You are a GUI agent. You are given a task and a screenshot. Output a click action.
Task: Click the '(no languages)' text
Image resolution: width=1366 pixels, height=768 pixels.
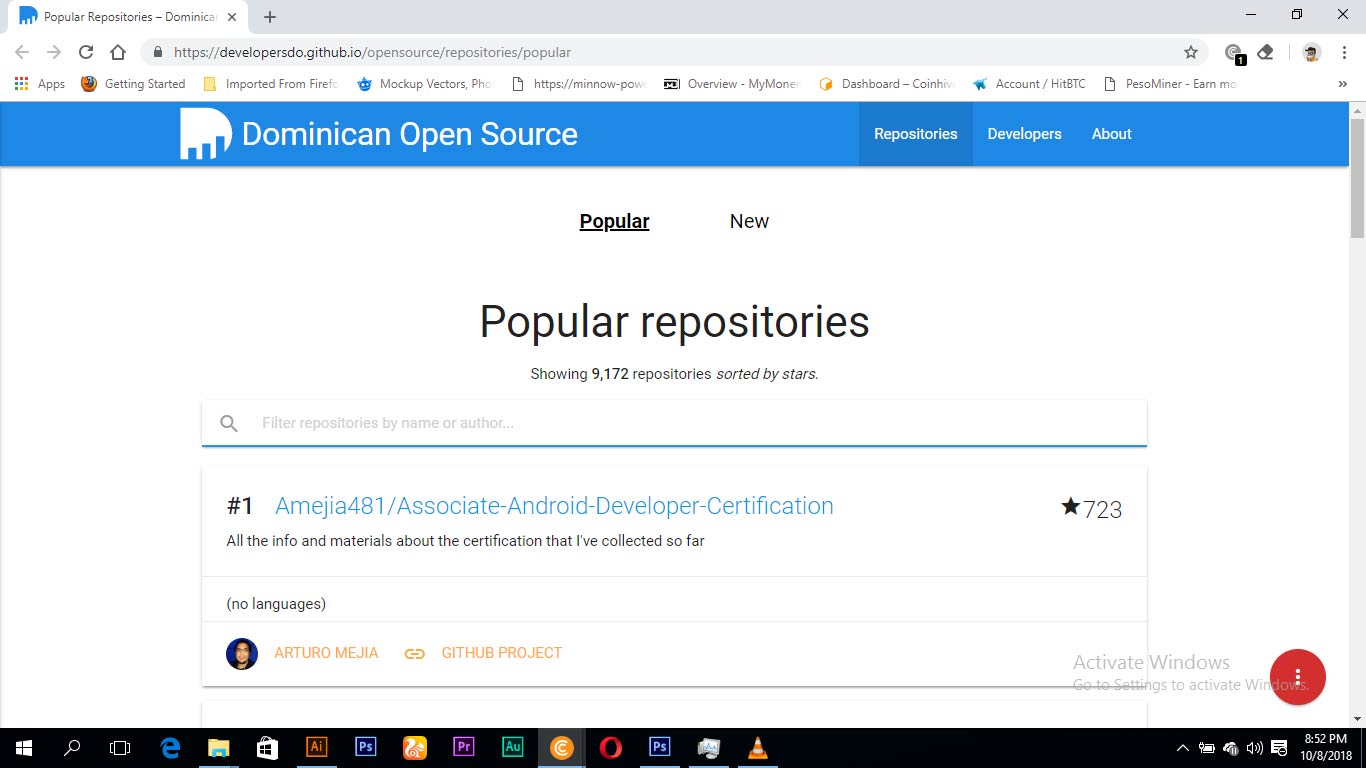click(276, 604)
